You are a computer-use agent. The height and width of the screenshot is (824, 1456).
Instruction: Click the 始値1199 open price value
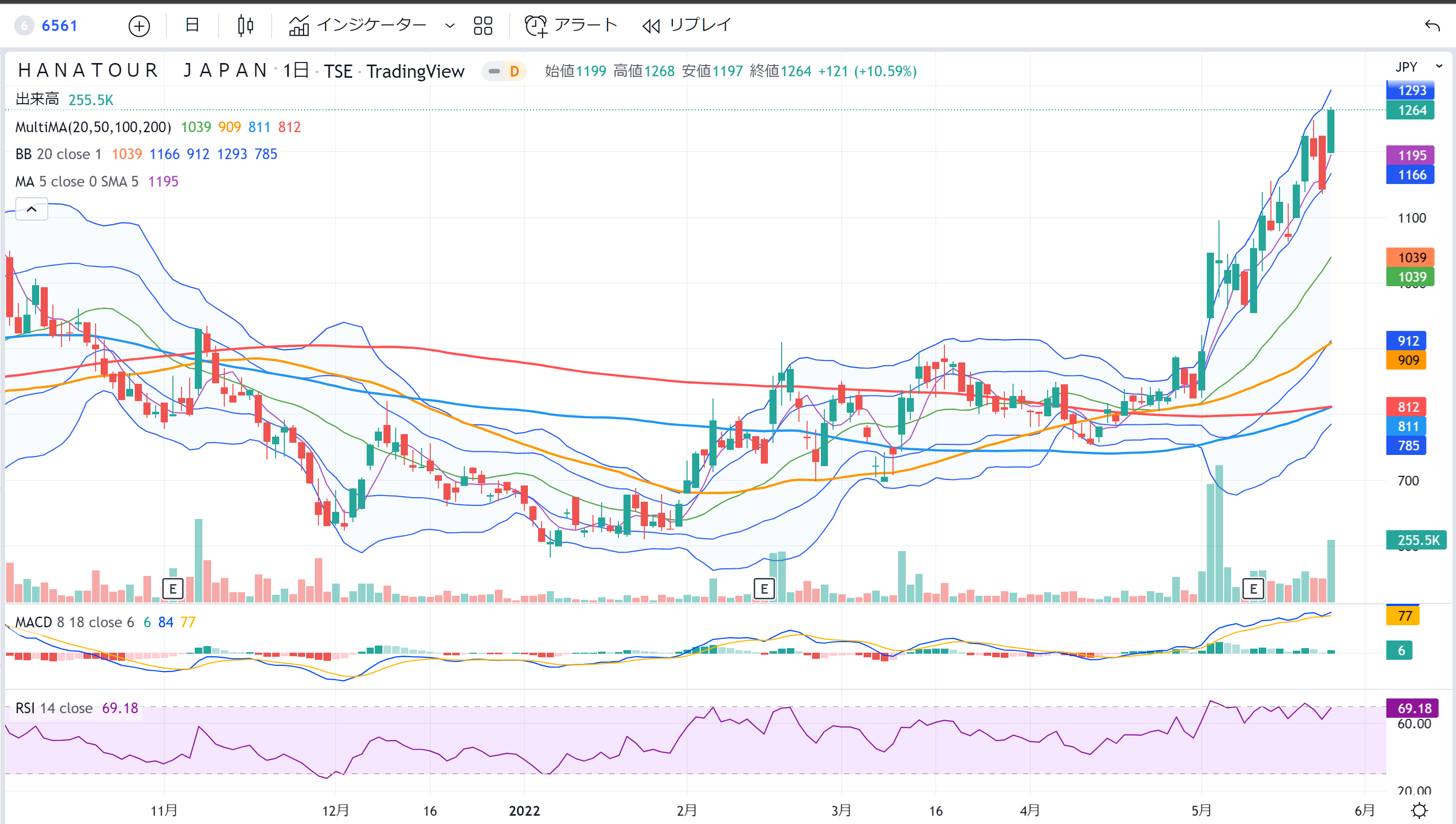pos(575,71)
